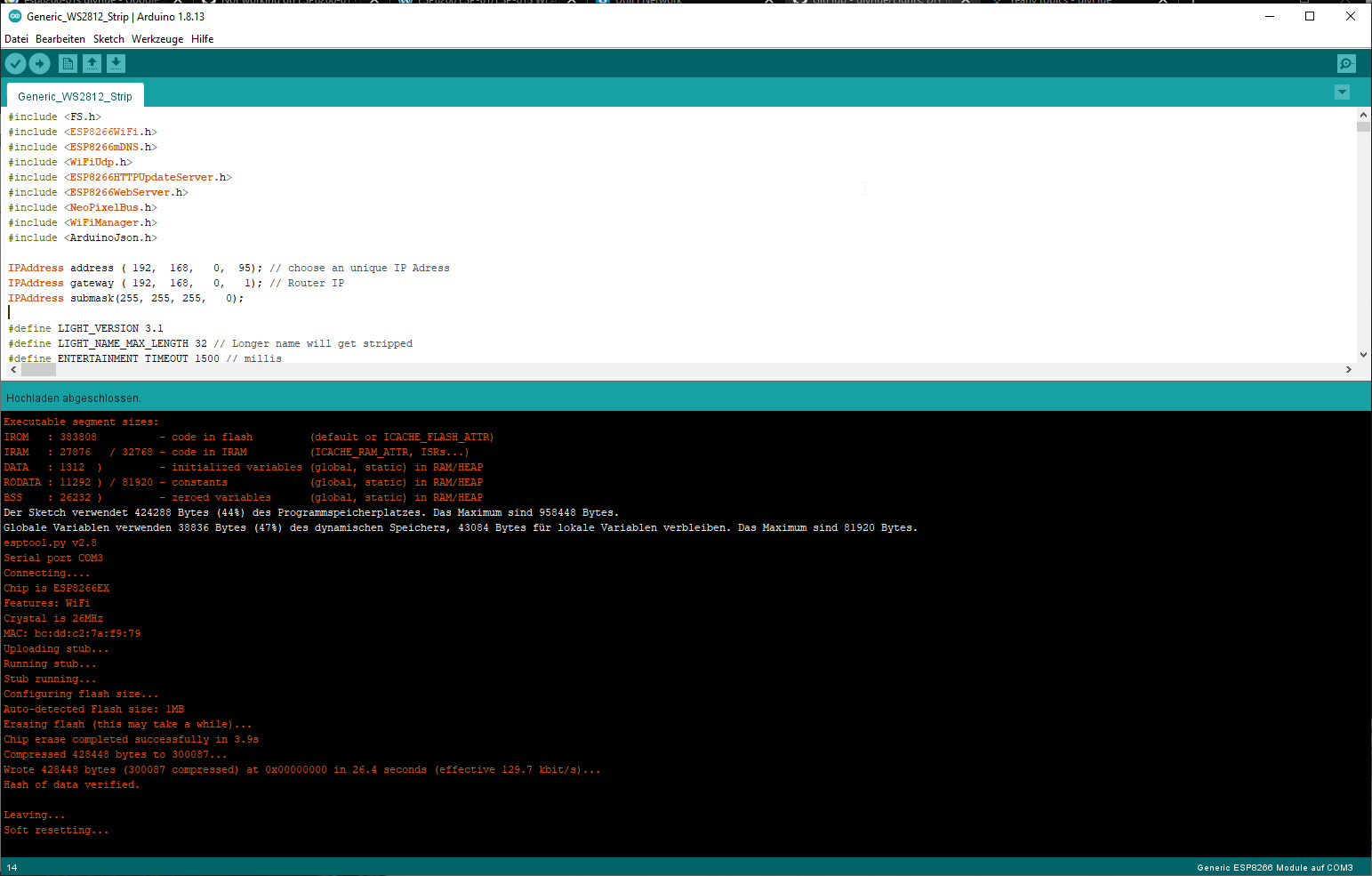
Task: Click horizontal scrollbar right arrow
Action: (x=1348, y=369)
